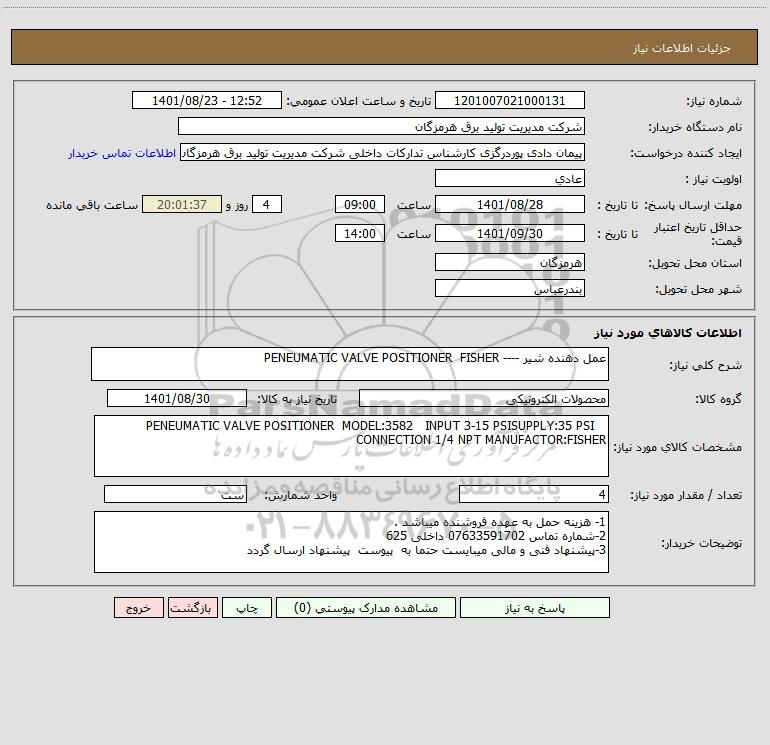The image size is (770, 745).
Task: Click label ایجاد کننده درخواست
Action: (686, 153)
